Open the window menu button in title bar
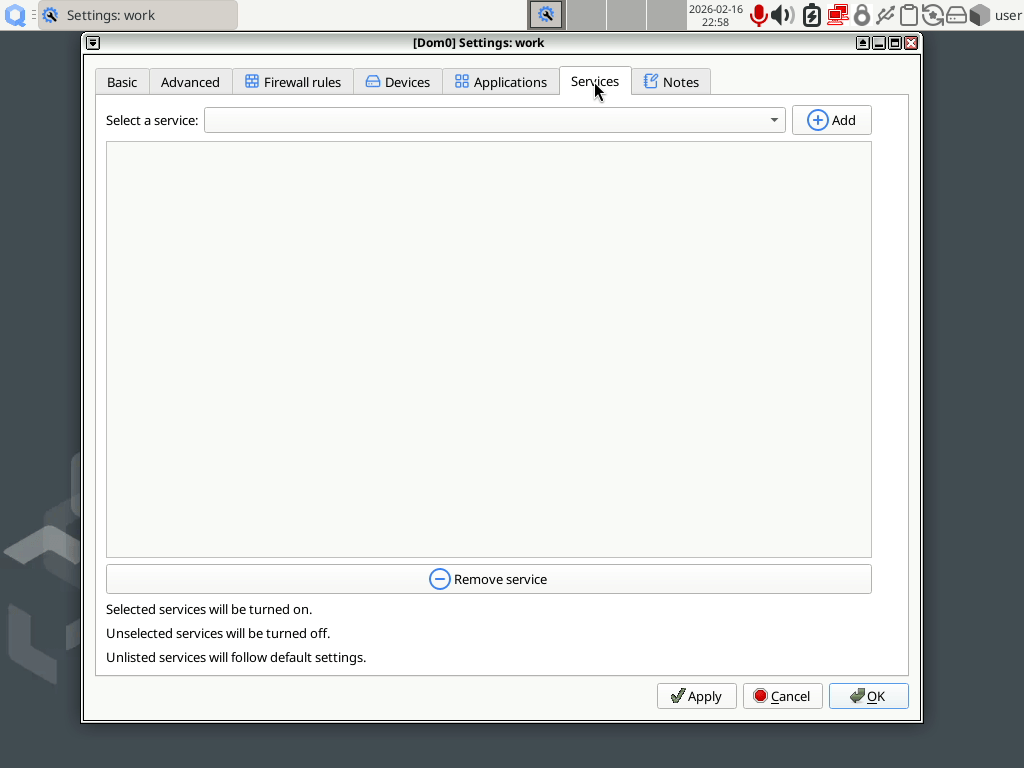The width and height of the screenshot is (1024, 768). click(x=93, y=43)
